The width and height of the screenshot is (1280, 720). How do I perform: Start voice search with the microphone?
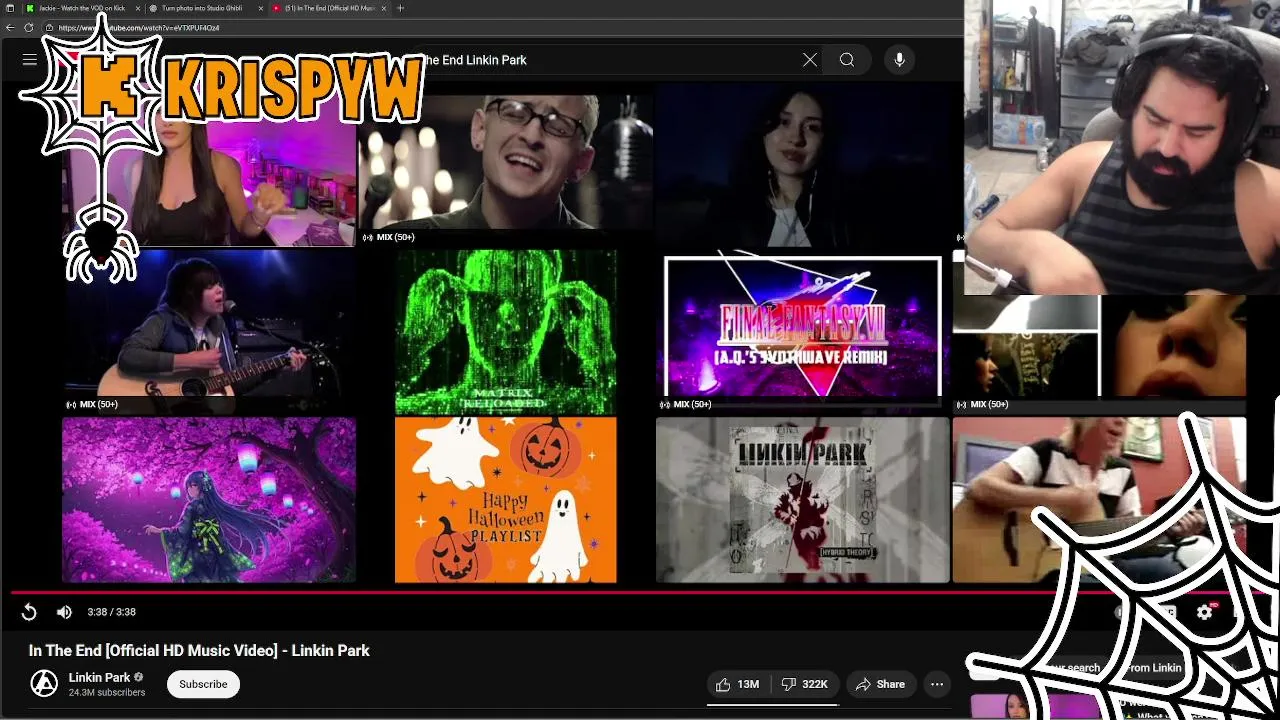click(x=899, y=60)
